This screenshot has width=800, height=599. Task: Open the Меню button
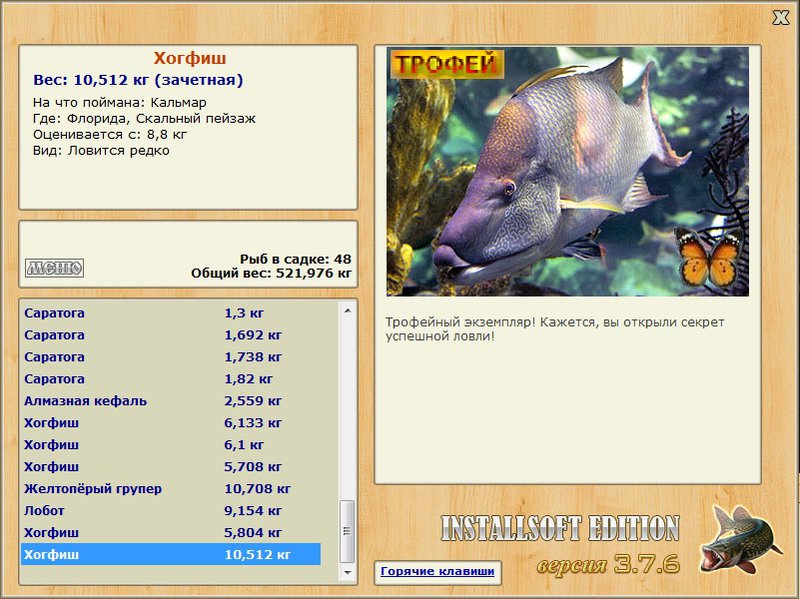pyautogui.click(x=55, y=268)
